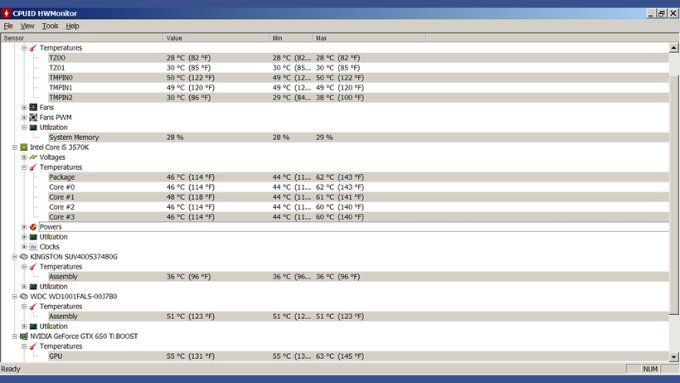Open the Help menu
Image resolution: width=680 pixels, height=383 pixels.
[72, 26]
